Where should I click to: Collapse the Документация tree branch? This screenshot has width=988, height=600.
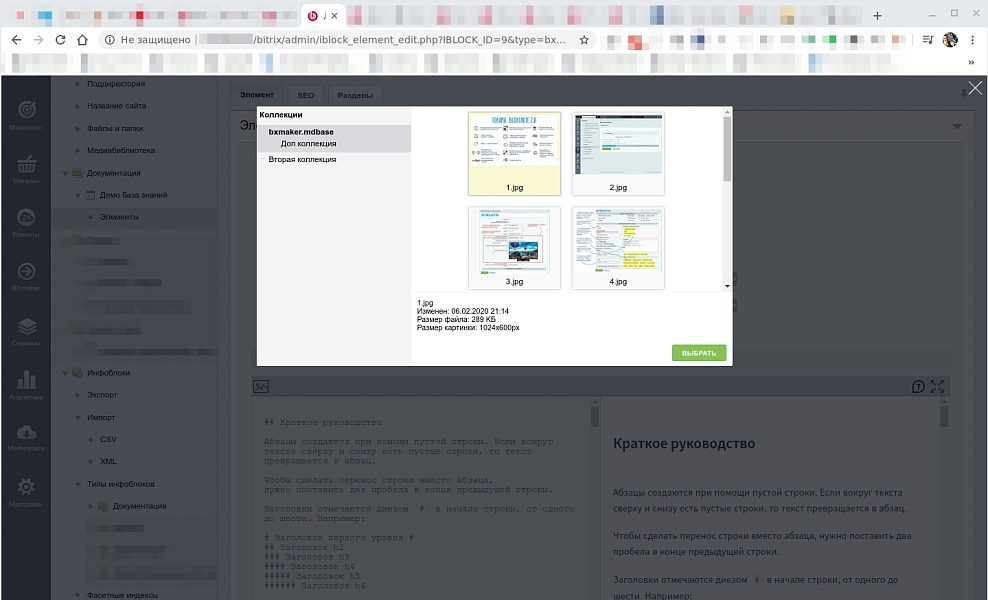coord(65,172)
